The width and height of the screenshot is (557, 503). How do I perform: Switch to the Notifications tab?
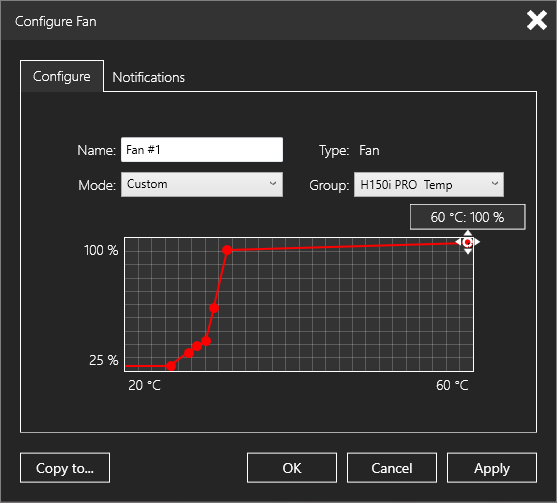pos(148,77)
